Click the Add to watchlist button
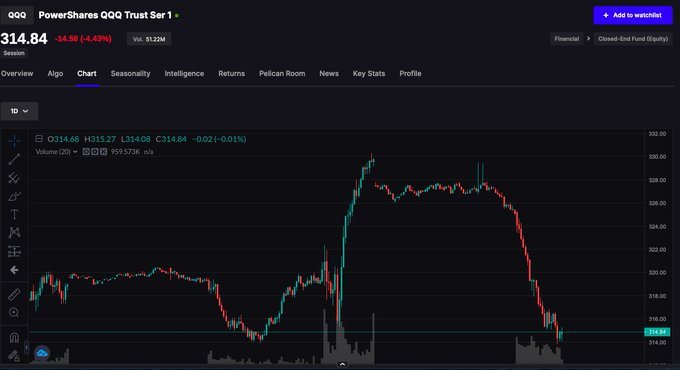The width and height of the screenshot is (680, 370). coord(633,15)
